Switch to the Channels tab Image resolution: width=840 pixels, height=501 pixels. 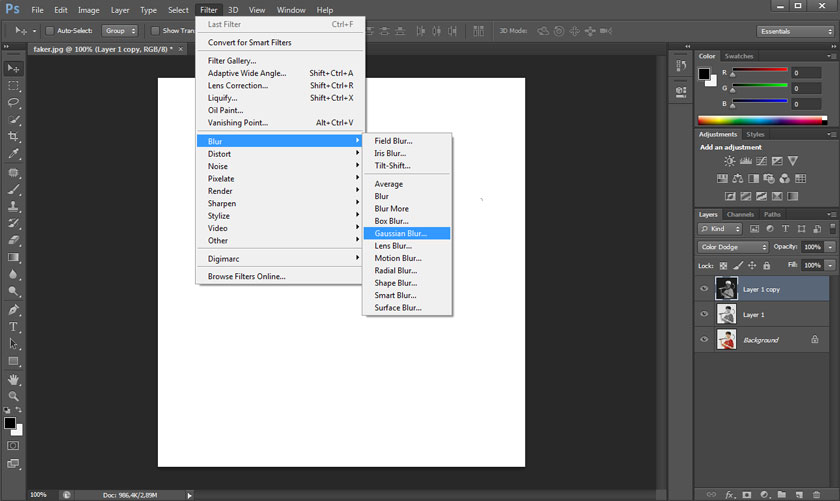[x=740, y=214]
